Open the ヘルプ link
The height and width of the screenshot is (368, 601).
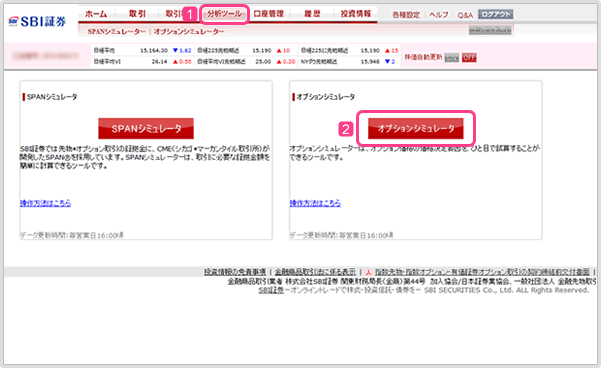(x=439, y=15)
